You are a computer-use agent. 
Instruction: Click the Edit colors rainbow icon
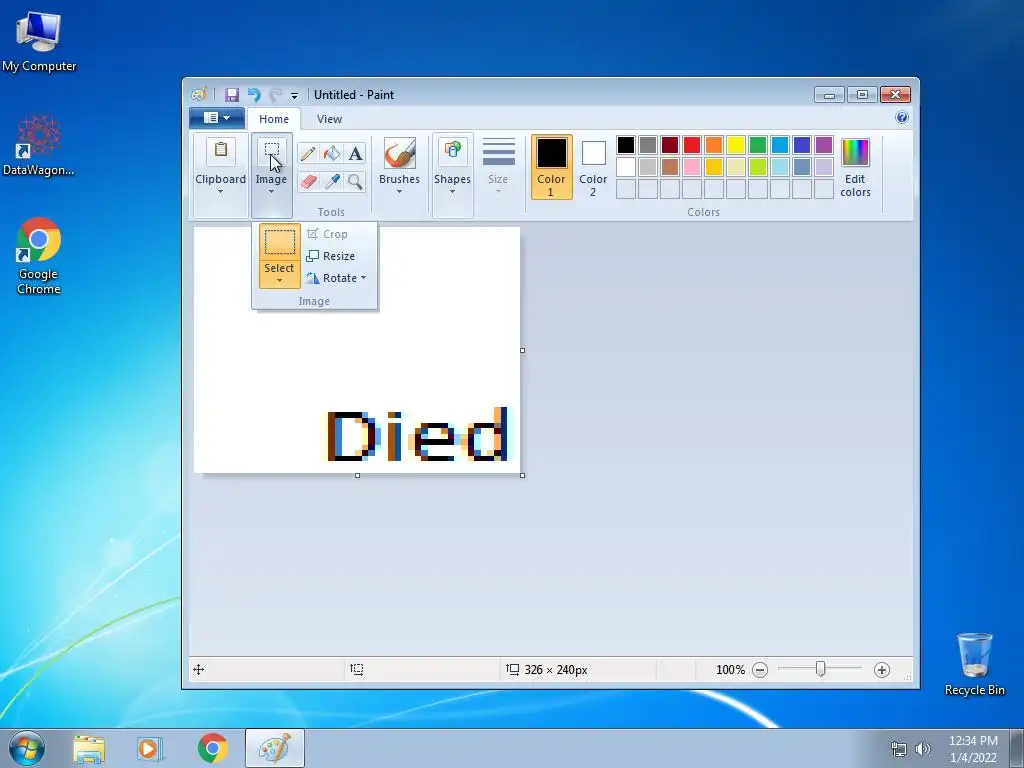click(x=856, y=152)
